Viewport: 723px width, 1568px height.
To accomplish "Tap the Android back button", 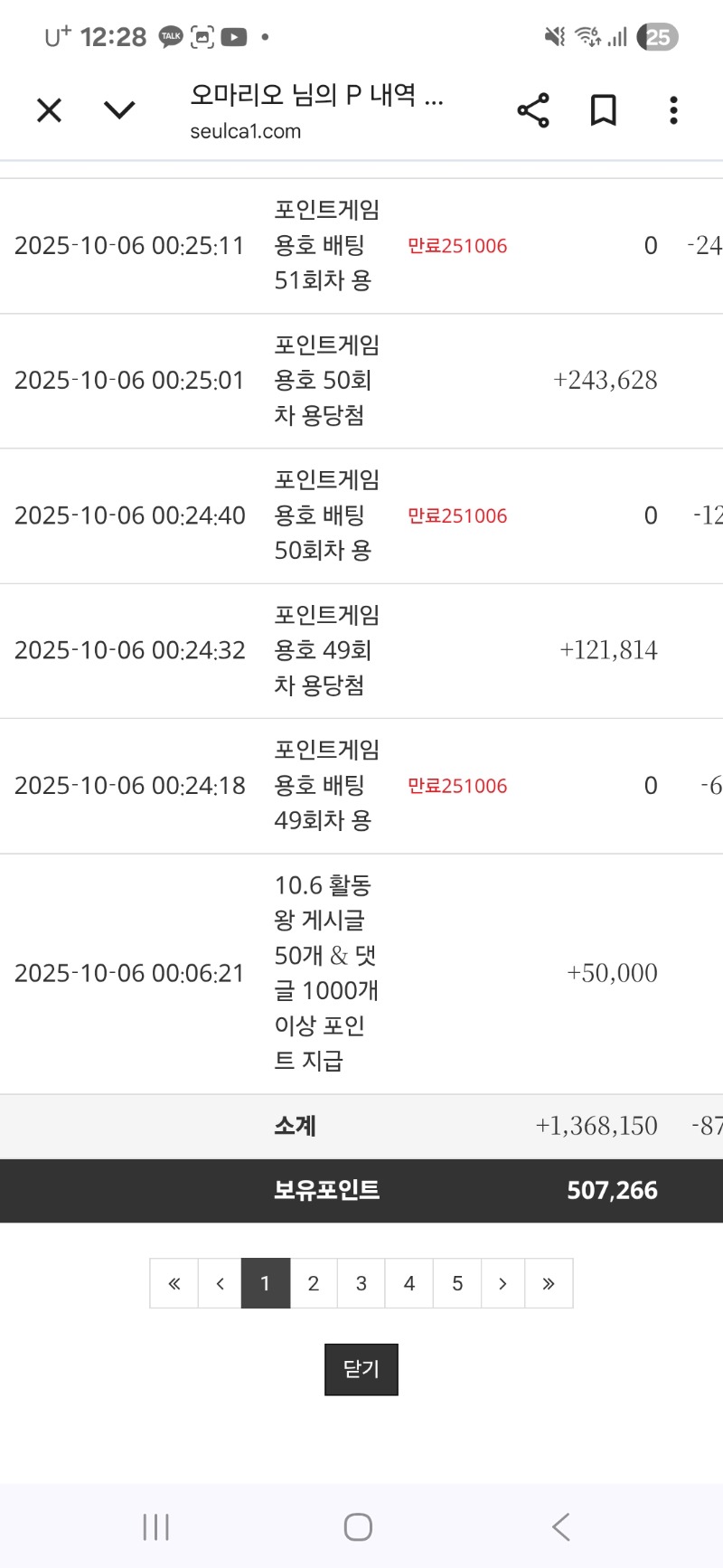I will pyautogui.click(x=561, y=1527).
